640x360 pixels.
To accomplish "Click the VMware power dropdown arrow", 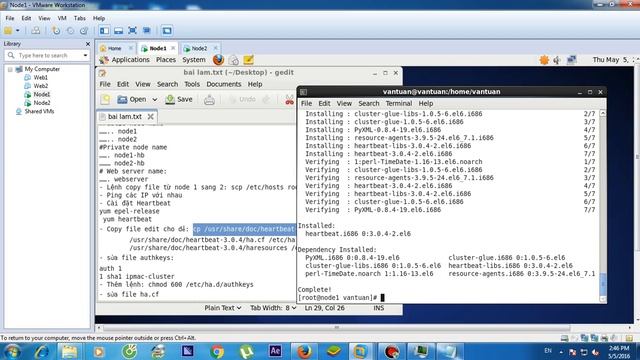I will click(x=18, y=31).
